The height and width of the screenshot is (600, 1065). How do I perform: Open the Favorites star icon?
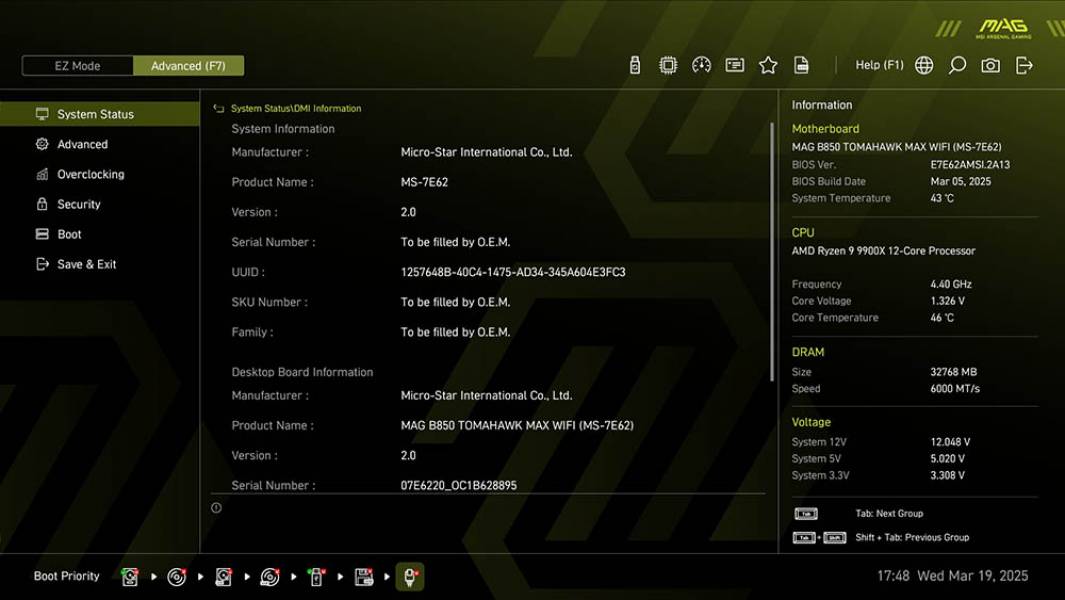click(x=768, y=65)
